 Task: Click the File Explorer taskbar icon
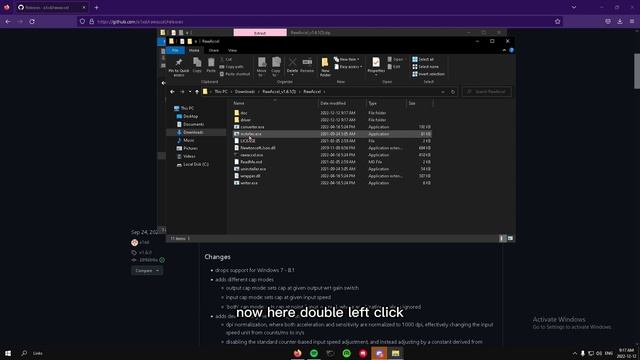pos(396,353)
